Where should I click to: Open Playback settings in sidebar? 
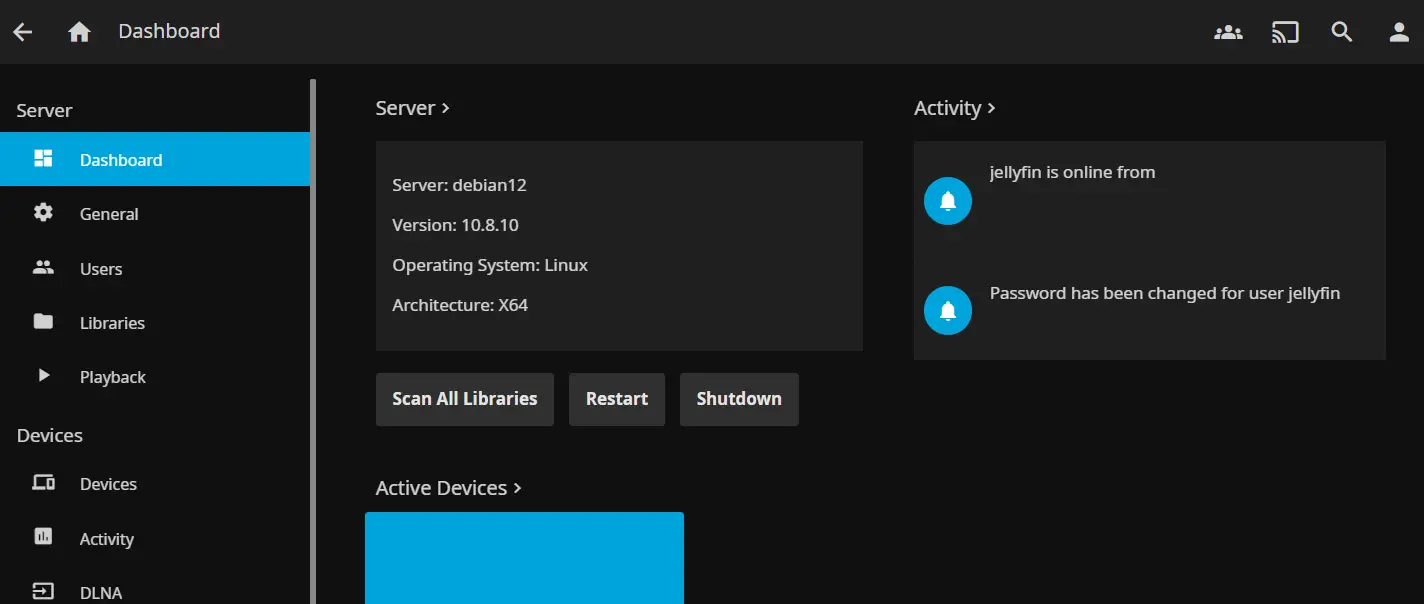112,377
